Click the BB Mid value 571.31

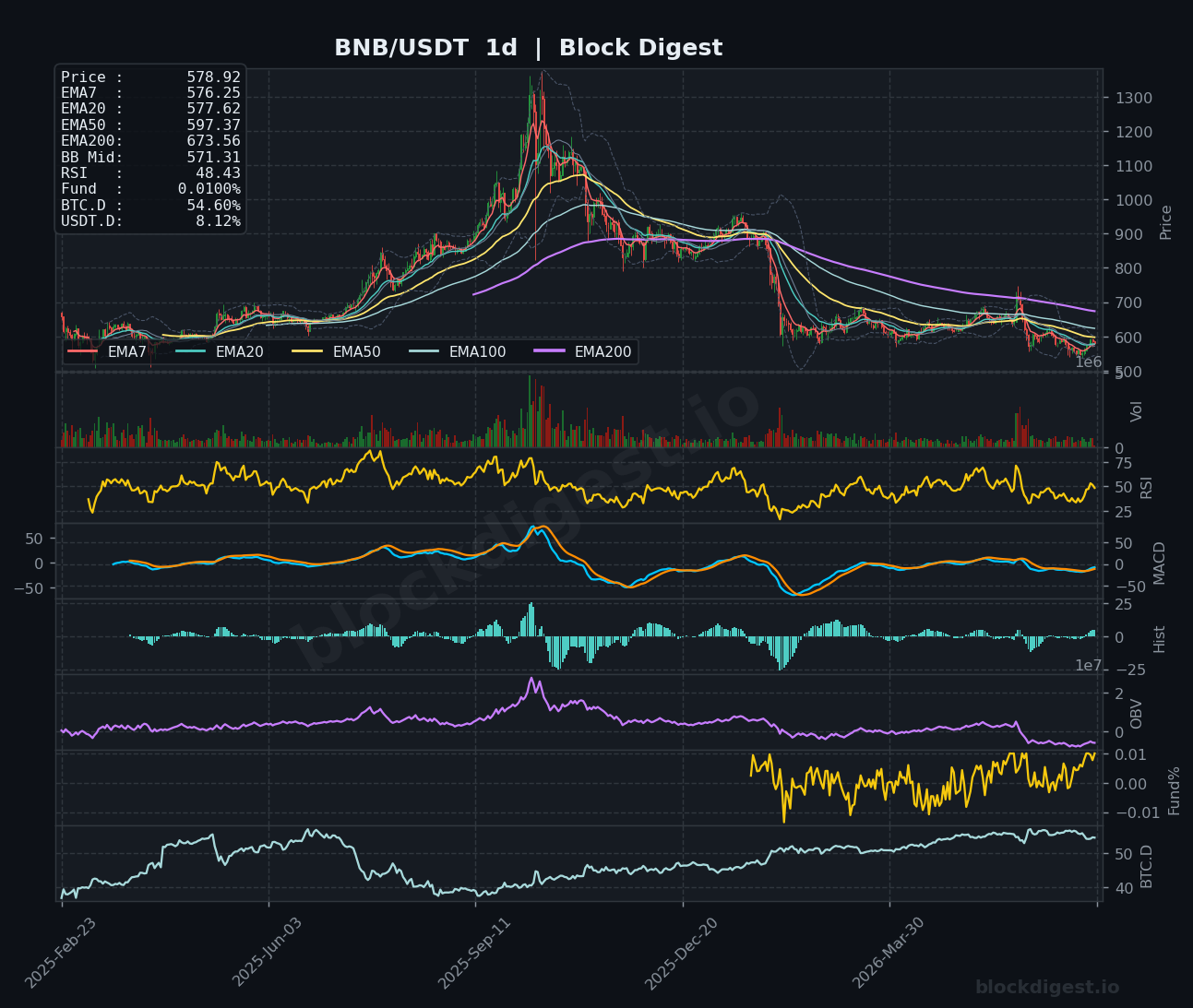tap(213, 157)
